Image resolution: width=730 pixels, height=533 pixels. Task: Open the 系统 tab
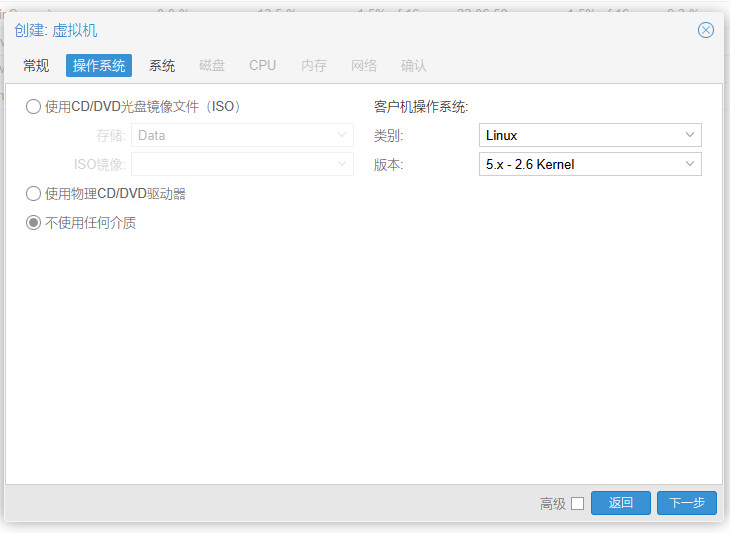pyautogui.click(x=162, y=66)
